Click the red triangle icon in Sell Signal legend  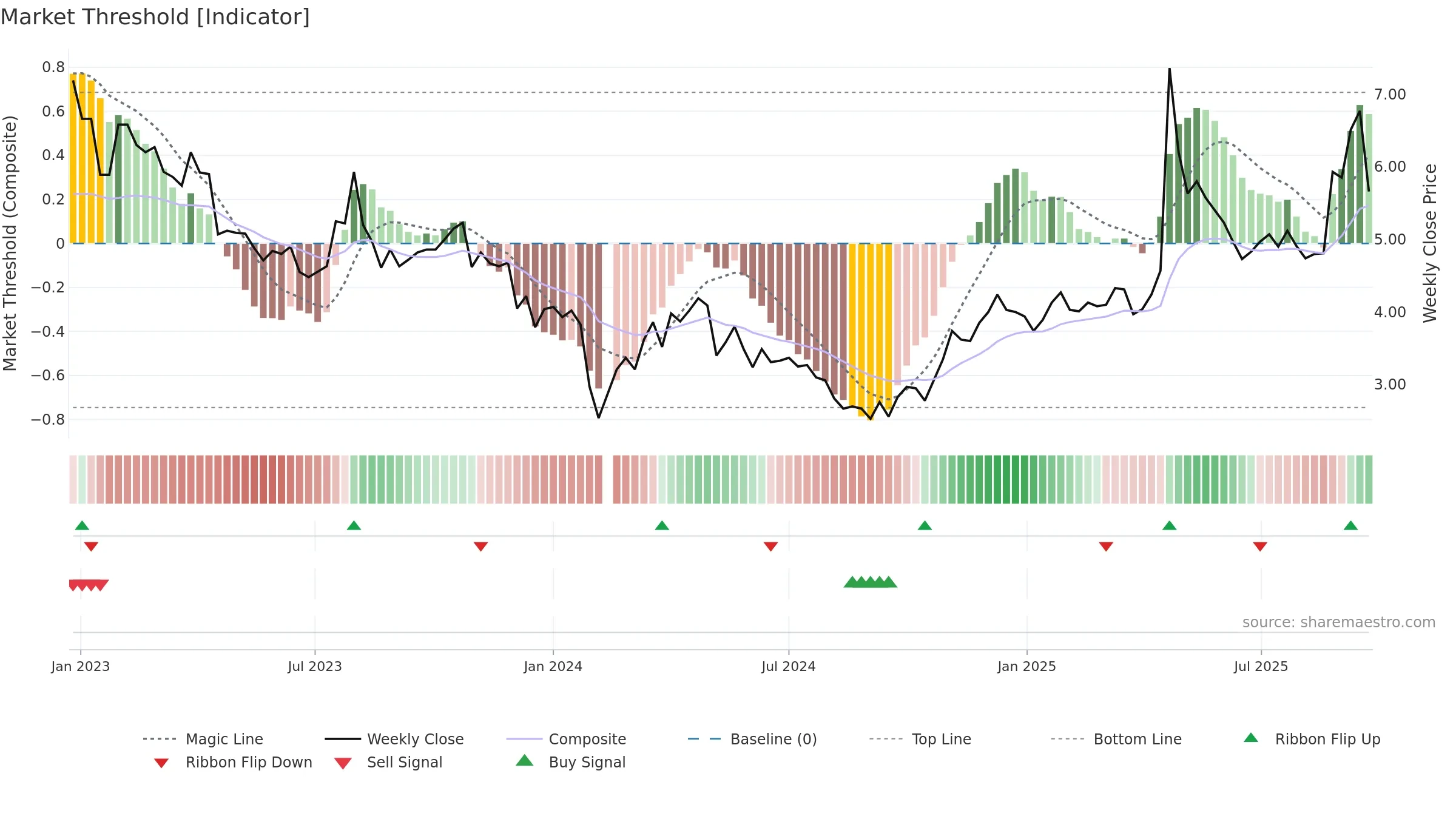(x=343, y=763)
